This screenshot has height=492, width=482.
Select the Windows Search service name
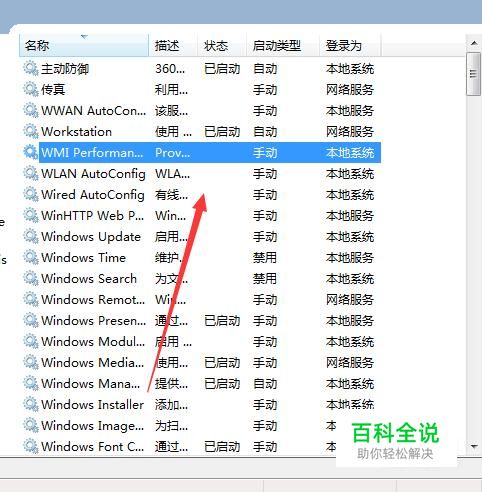coord(89,279)
